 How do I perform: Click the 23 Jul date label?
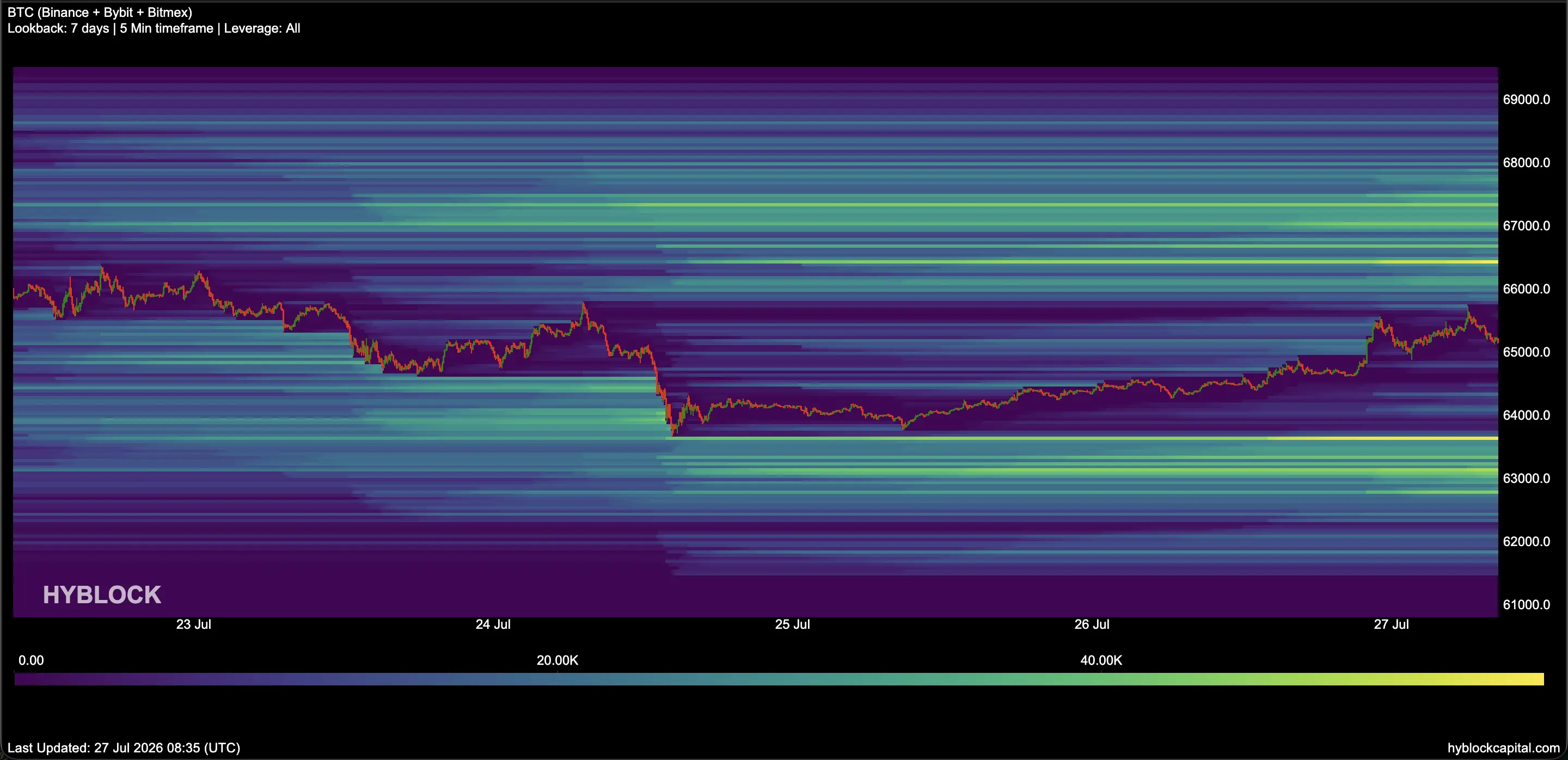(194, 624)
